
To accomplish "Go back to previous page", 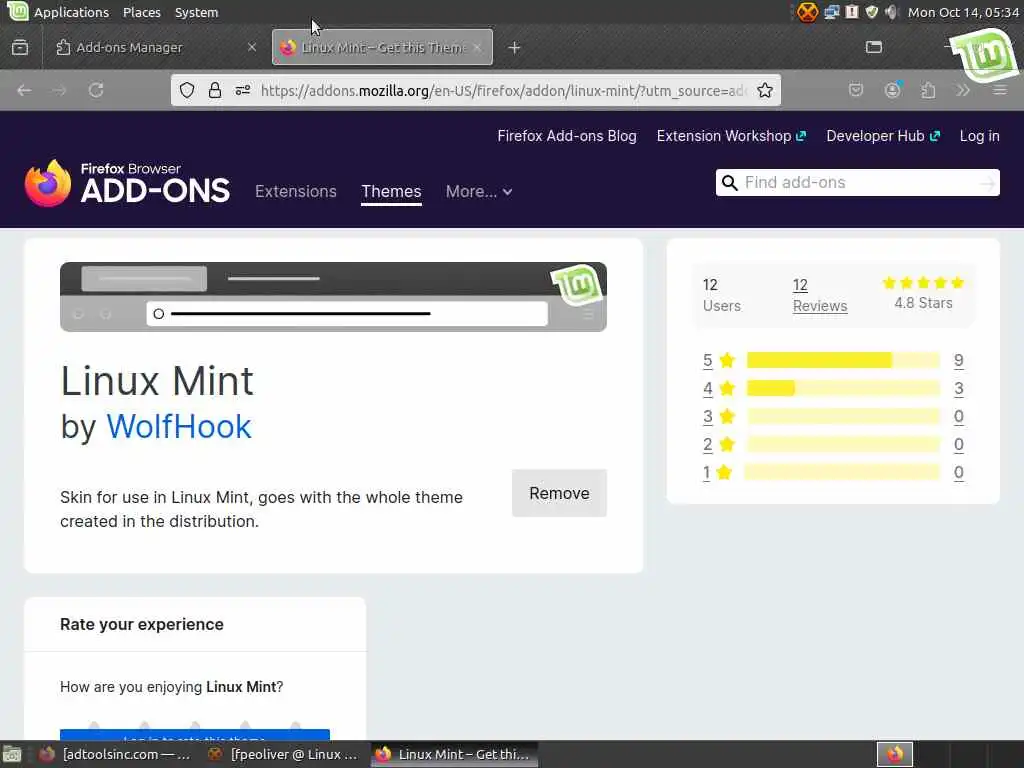I will point(24,90).
